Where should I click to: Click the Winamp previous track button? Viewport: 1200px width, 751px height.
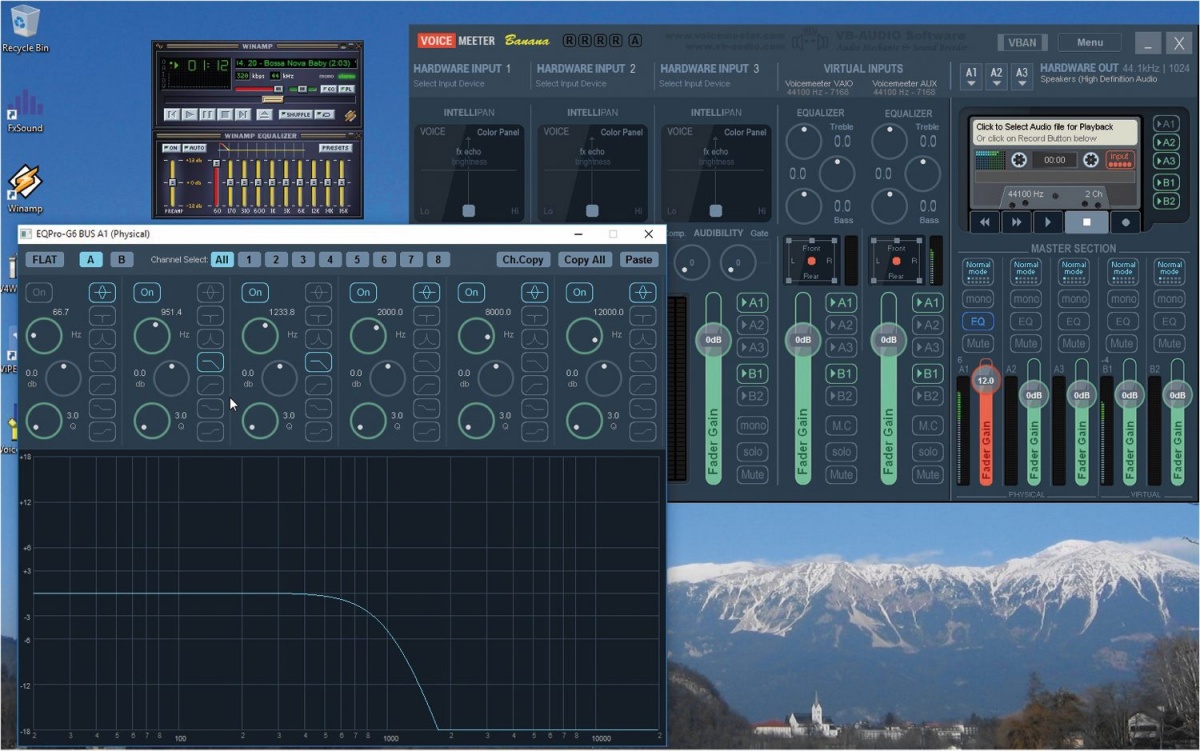(173, 115)
